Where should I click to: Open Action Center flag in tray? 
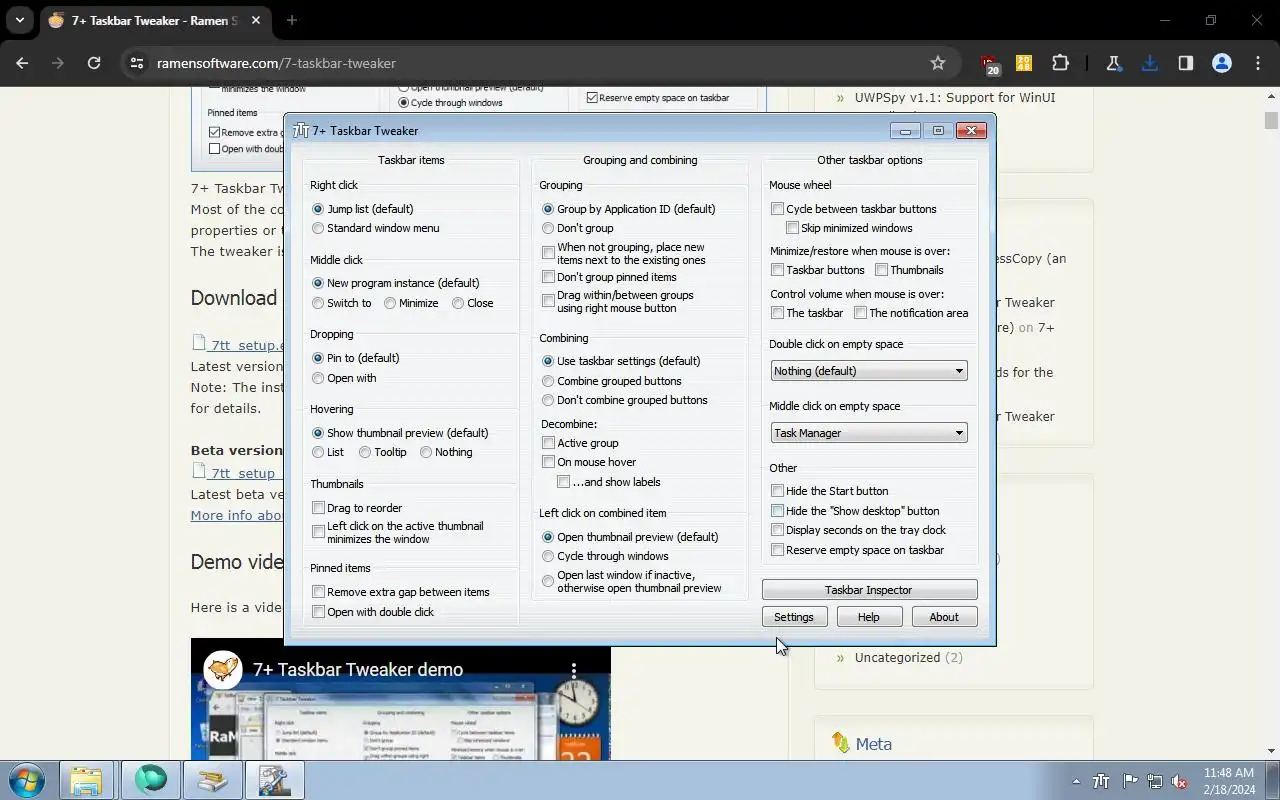(1130, 781)
